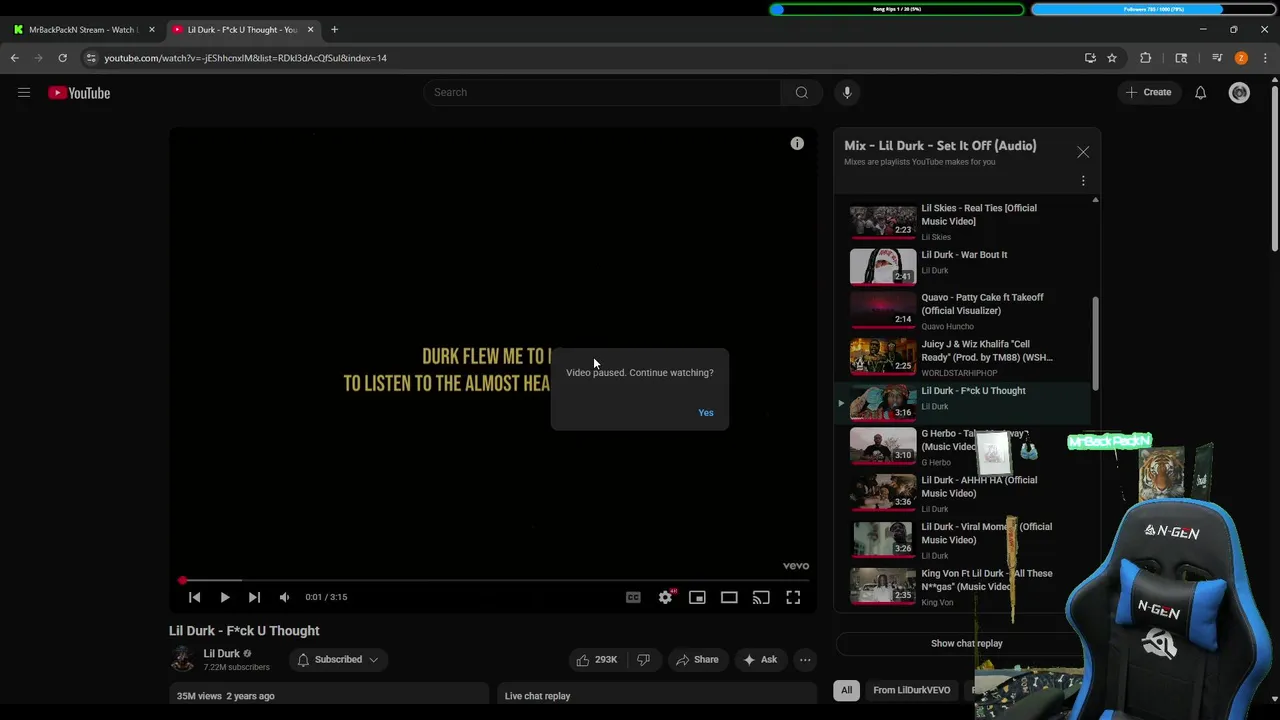Click the playlist panel scrollbar
This screenshot has width=1280, height=720.
[1095, 343]
